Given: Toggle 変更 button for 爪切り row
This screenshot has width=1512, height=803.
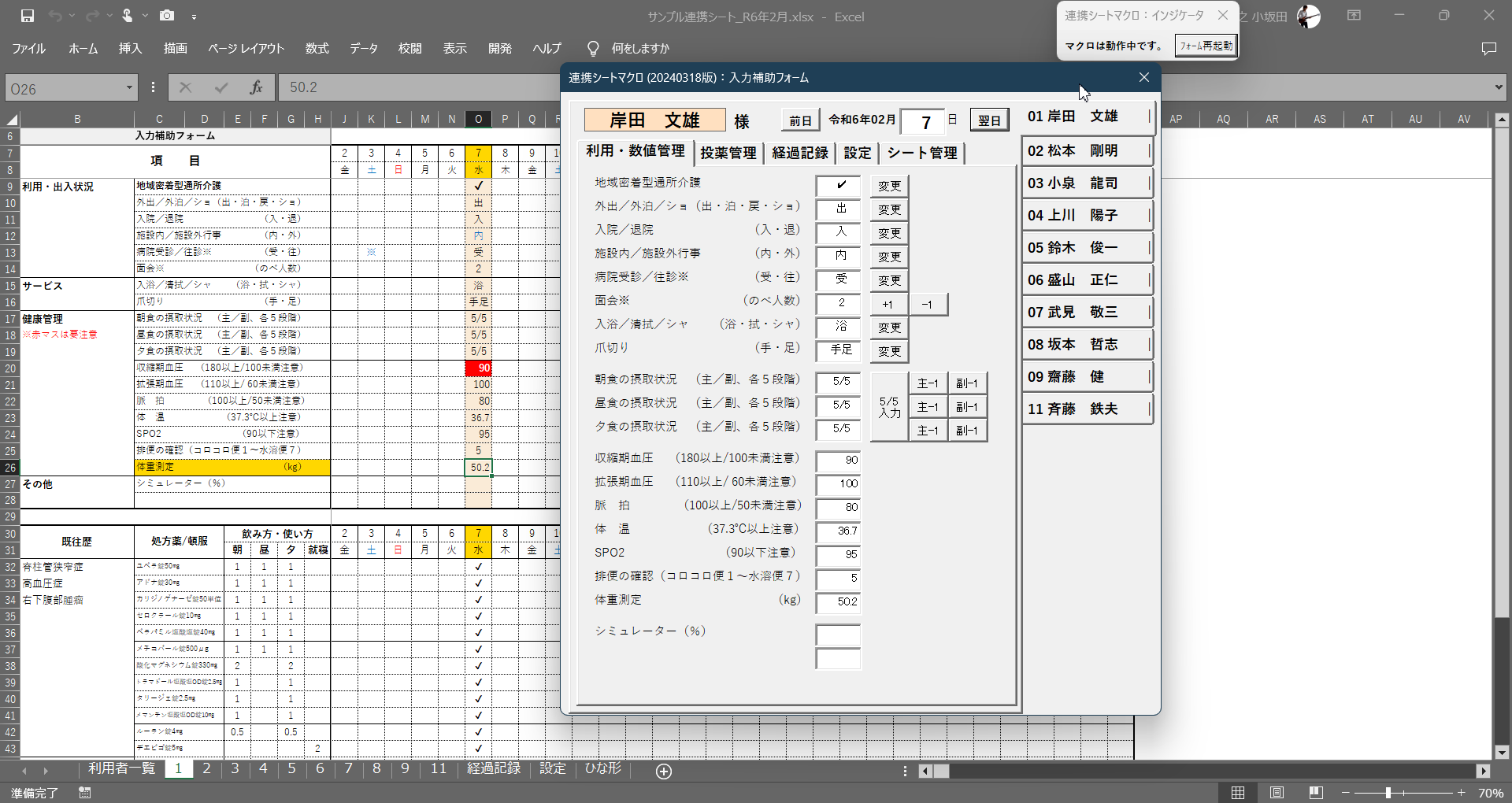Looking at the screenshot, I should click(x=889, y=351).
